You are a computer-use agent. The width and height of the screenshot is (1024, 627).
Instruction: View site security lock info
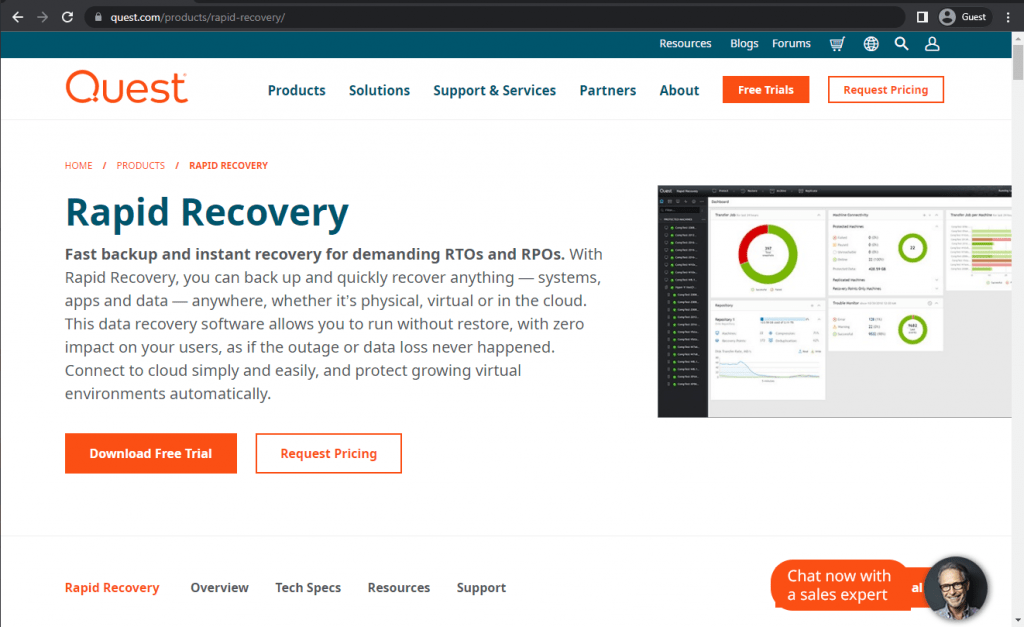click(98, 17)
